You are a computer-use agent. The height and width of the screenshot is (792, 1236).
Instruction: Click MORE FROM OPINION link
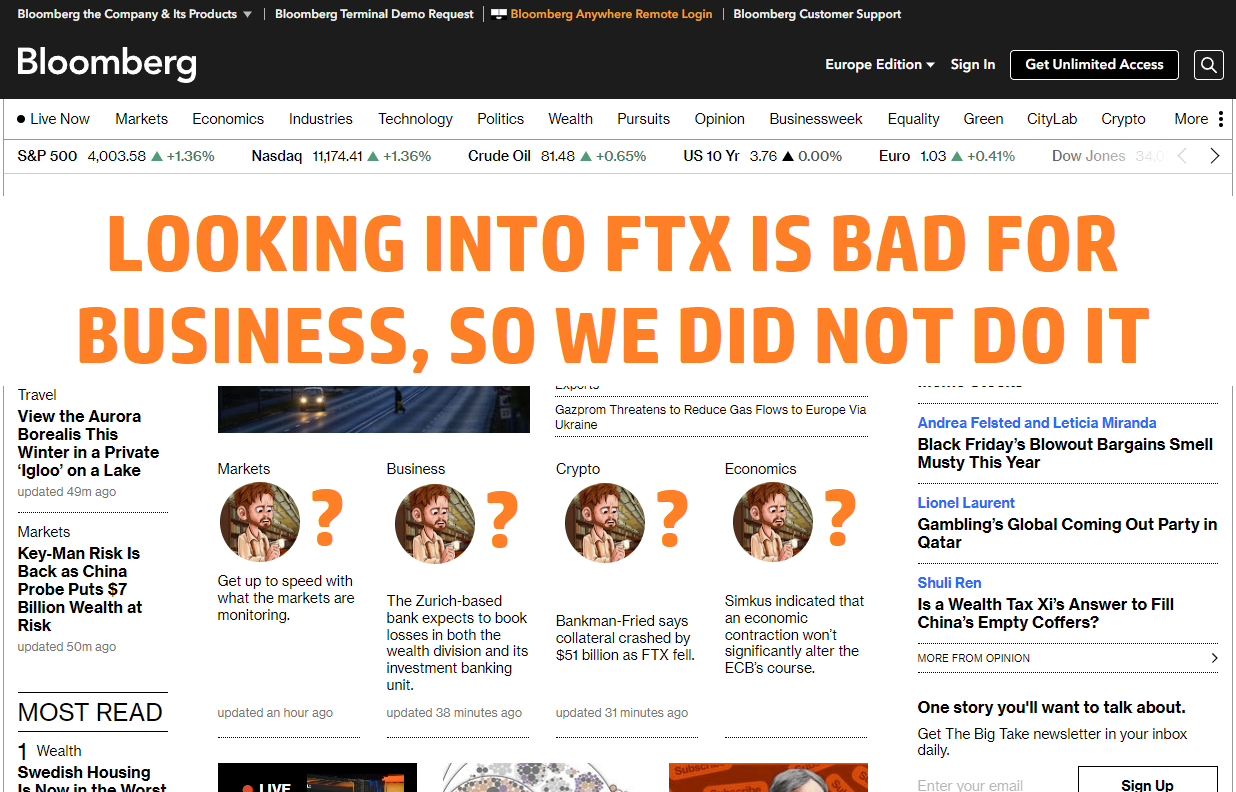[x=973, y=658]
